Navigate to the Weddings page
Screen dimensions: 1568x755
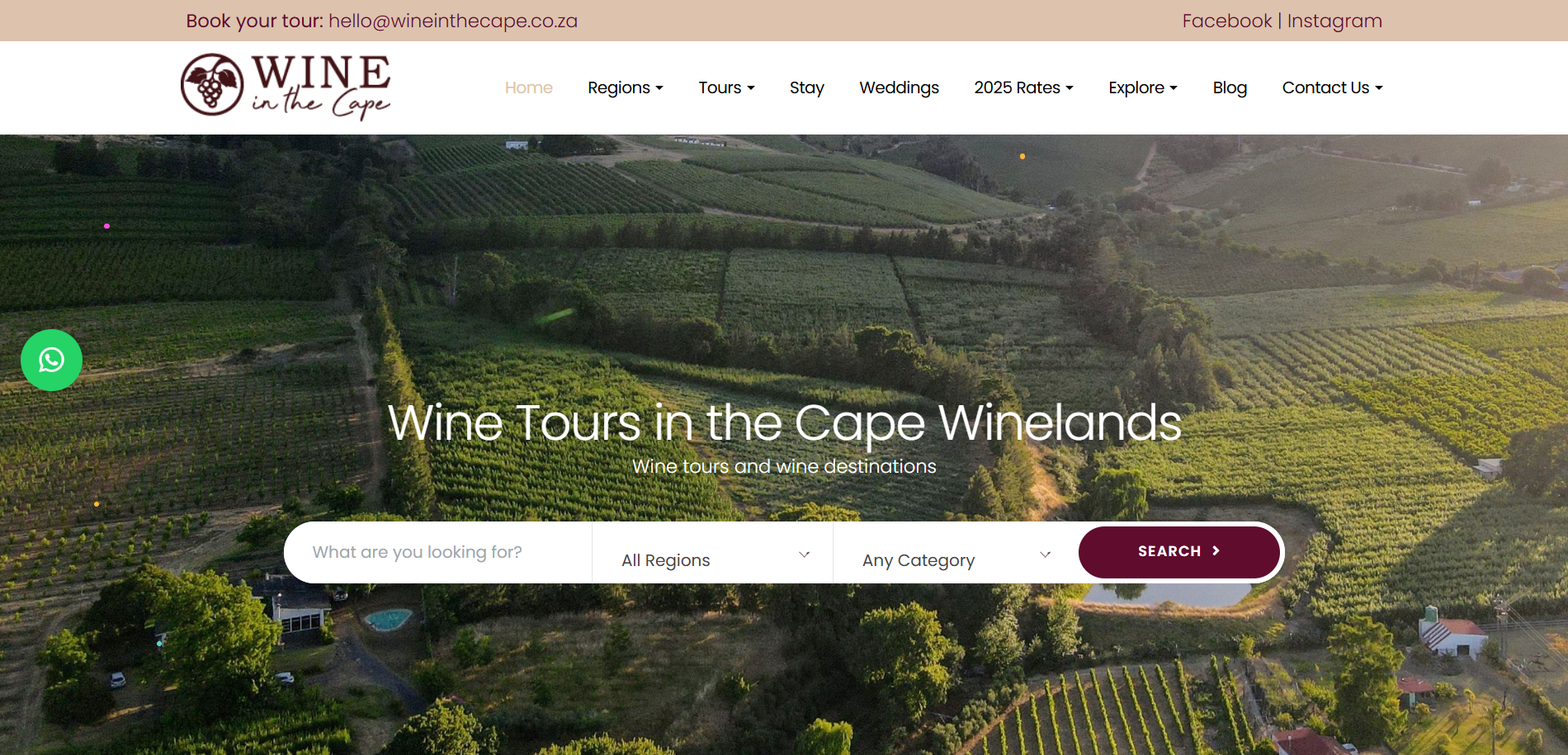pos(899,87)
